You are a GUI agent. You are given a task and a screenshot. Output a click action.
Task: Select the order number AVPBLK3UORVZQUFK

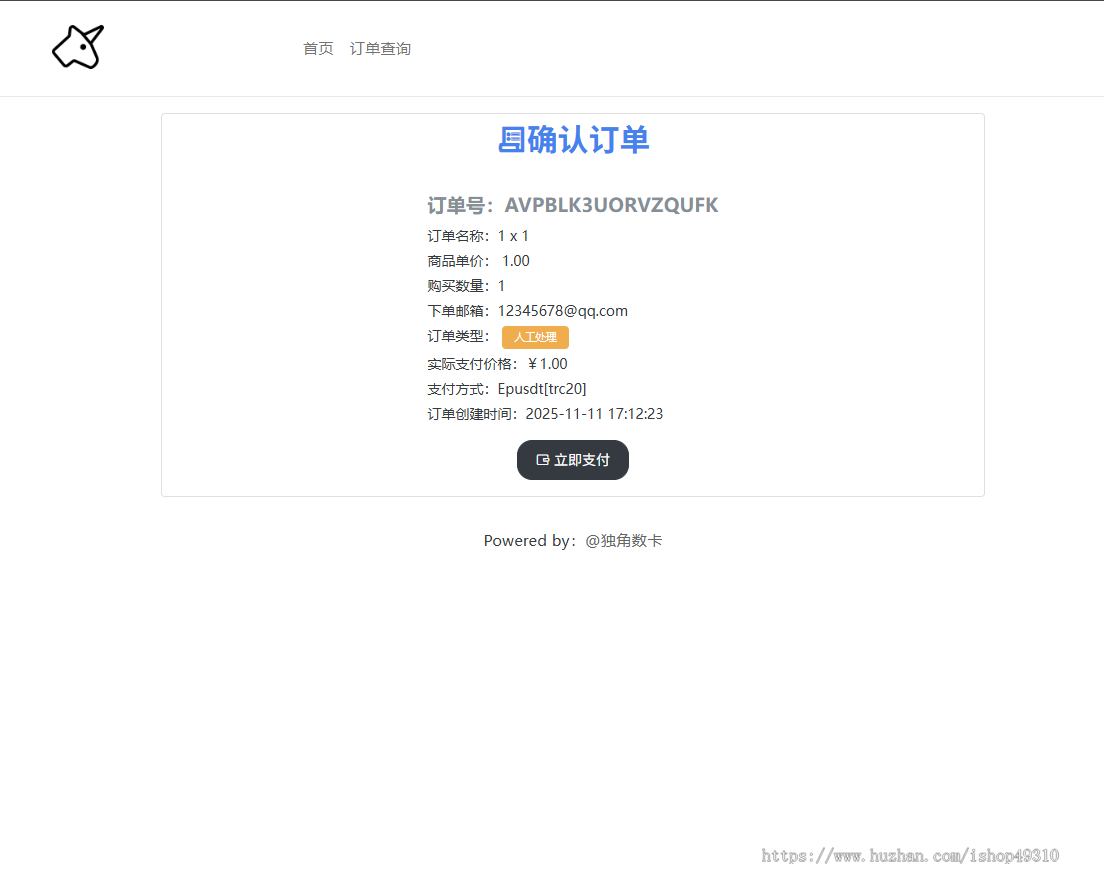coord(611,205)
